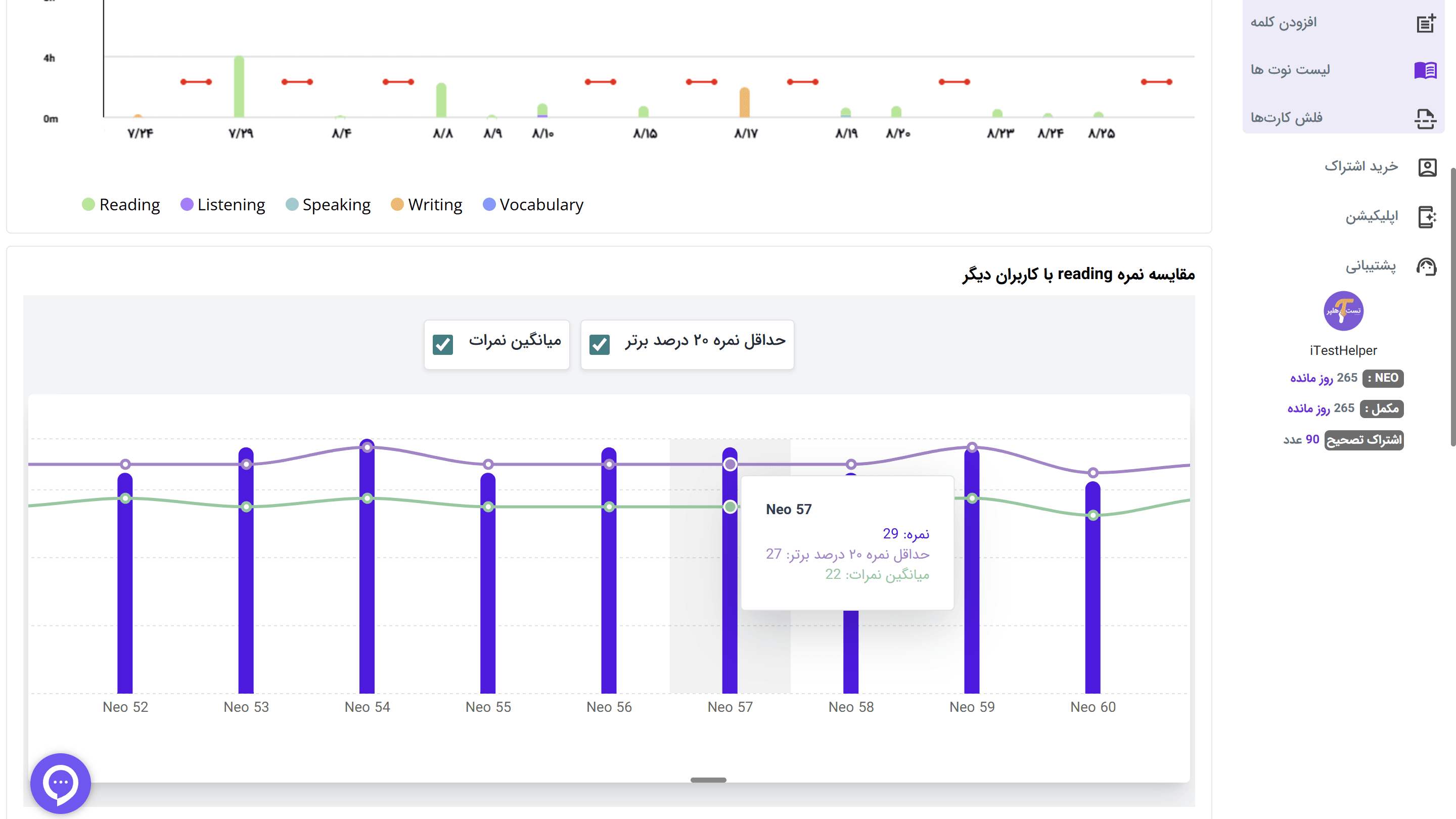The height and width of the screenshot is (819, 1456).
Task: Open the notes list book icon
Action: pos(1427,70)
